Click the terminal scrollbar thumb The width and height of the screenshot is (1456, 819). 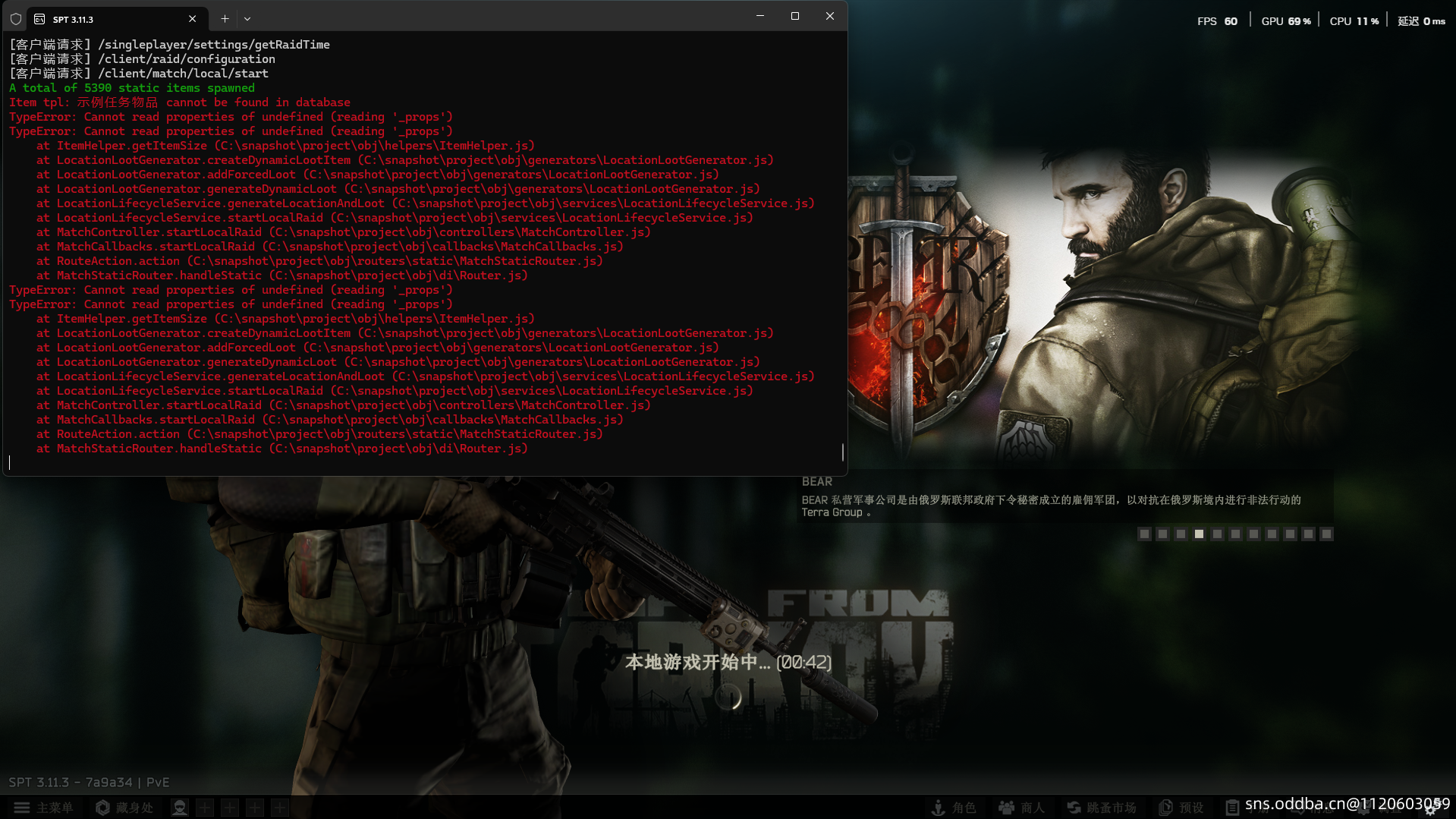[x=842, y=452]
